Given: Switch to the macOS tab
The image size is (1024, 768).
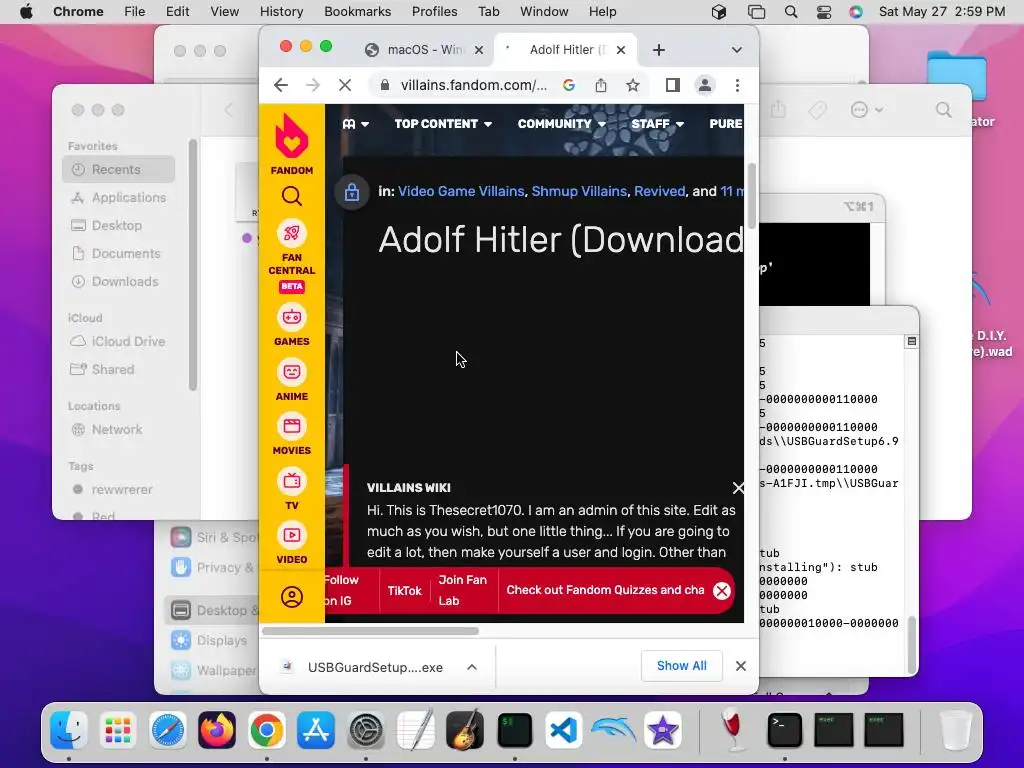Looking at the screenshot, I should [x=424, y=50].
